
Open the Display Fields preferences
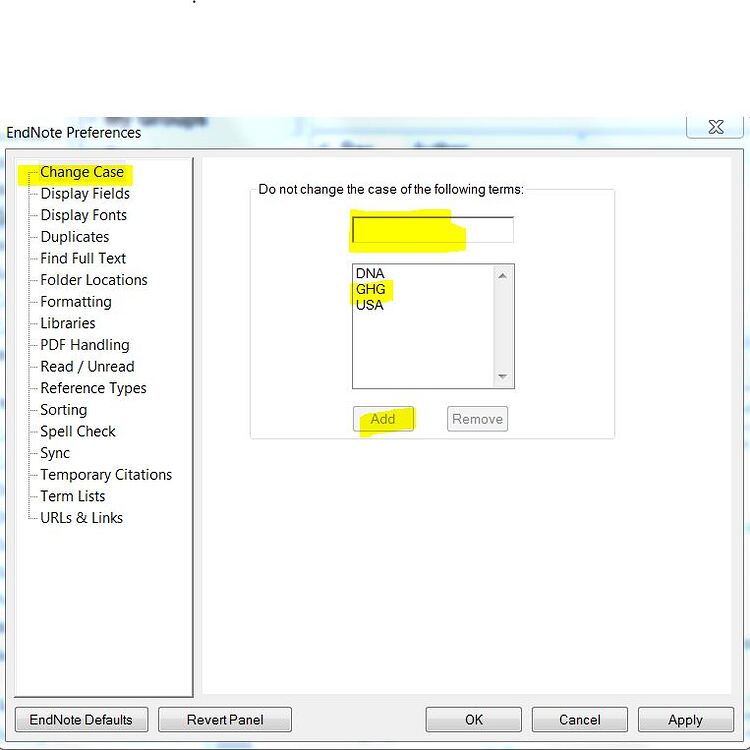(x=85, y=194)
